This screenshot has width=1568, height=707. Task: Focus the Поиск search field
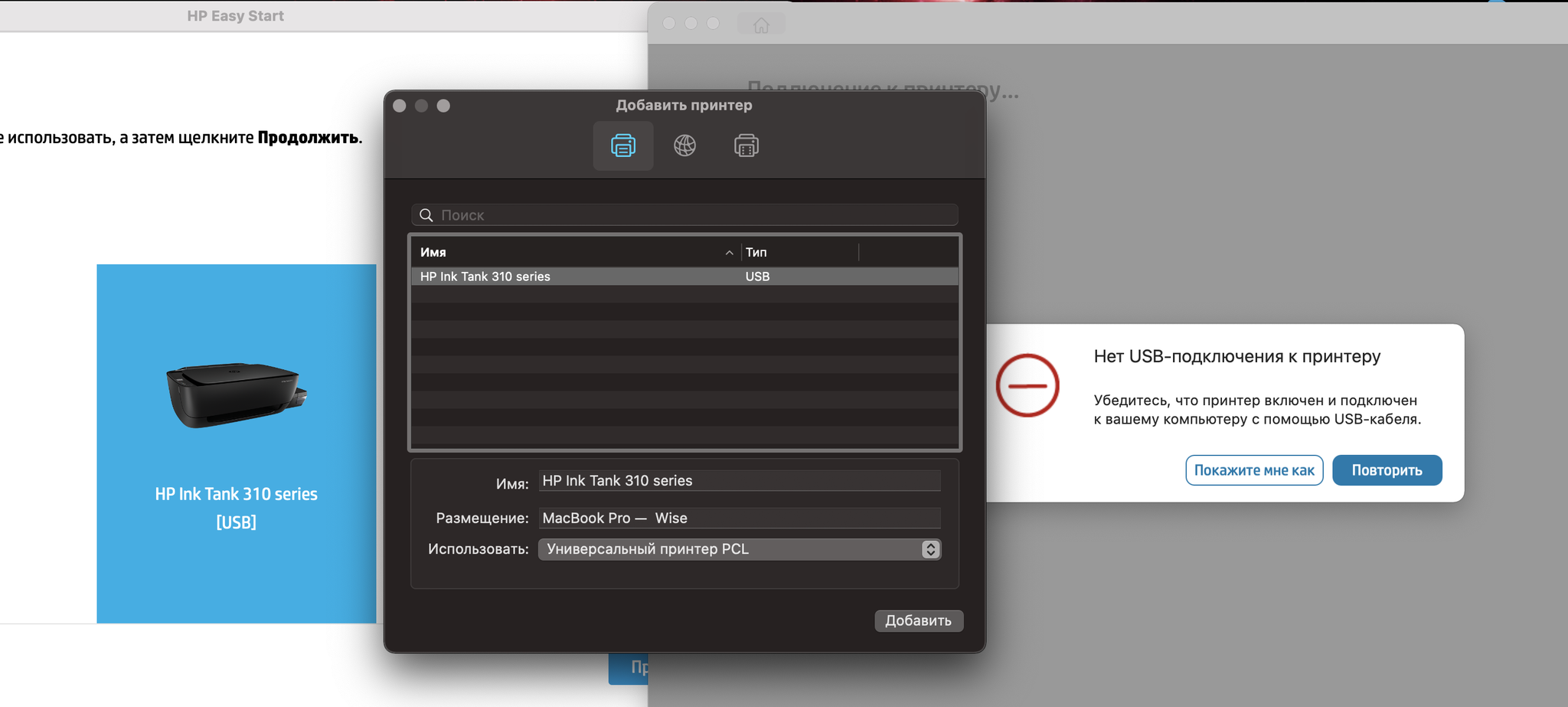coord(684,215)
